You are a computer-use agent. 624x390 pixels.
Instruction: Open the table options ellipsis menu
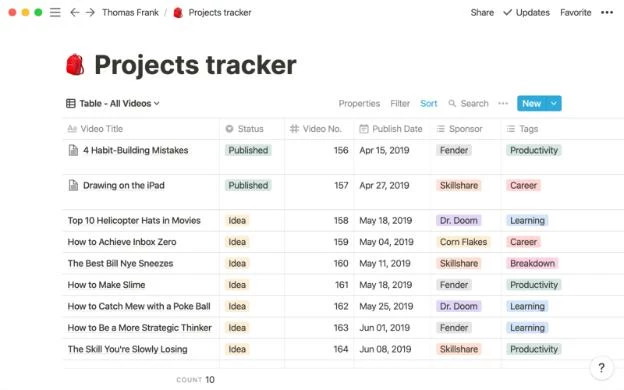(503, 103)
